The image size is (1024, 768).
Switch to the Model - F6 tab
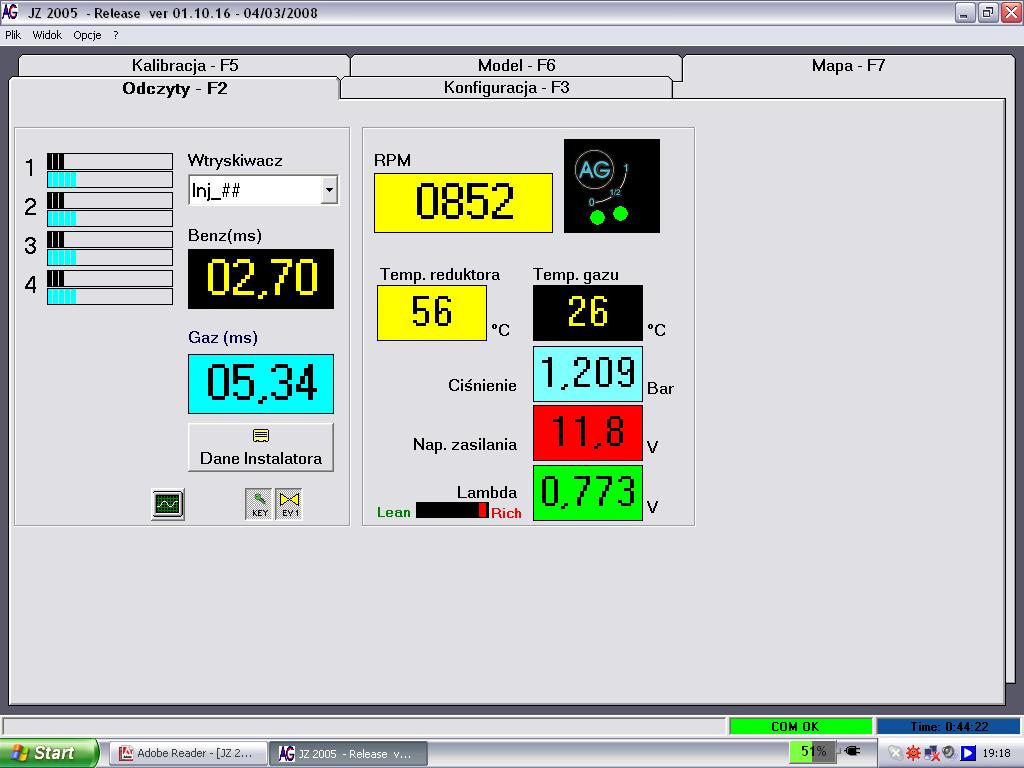tap(517, 65)
